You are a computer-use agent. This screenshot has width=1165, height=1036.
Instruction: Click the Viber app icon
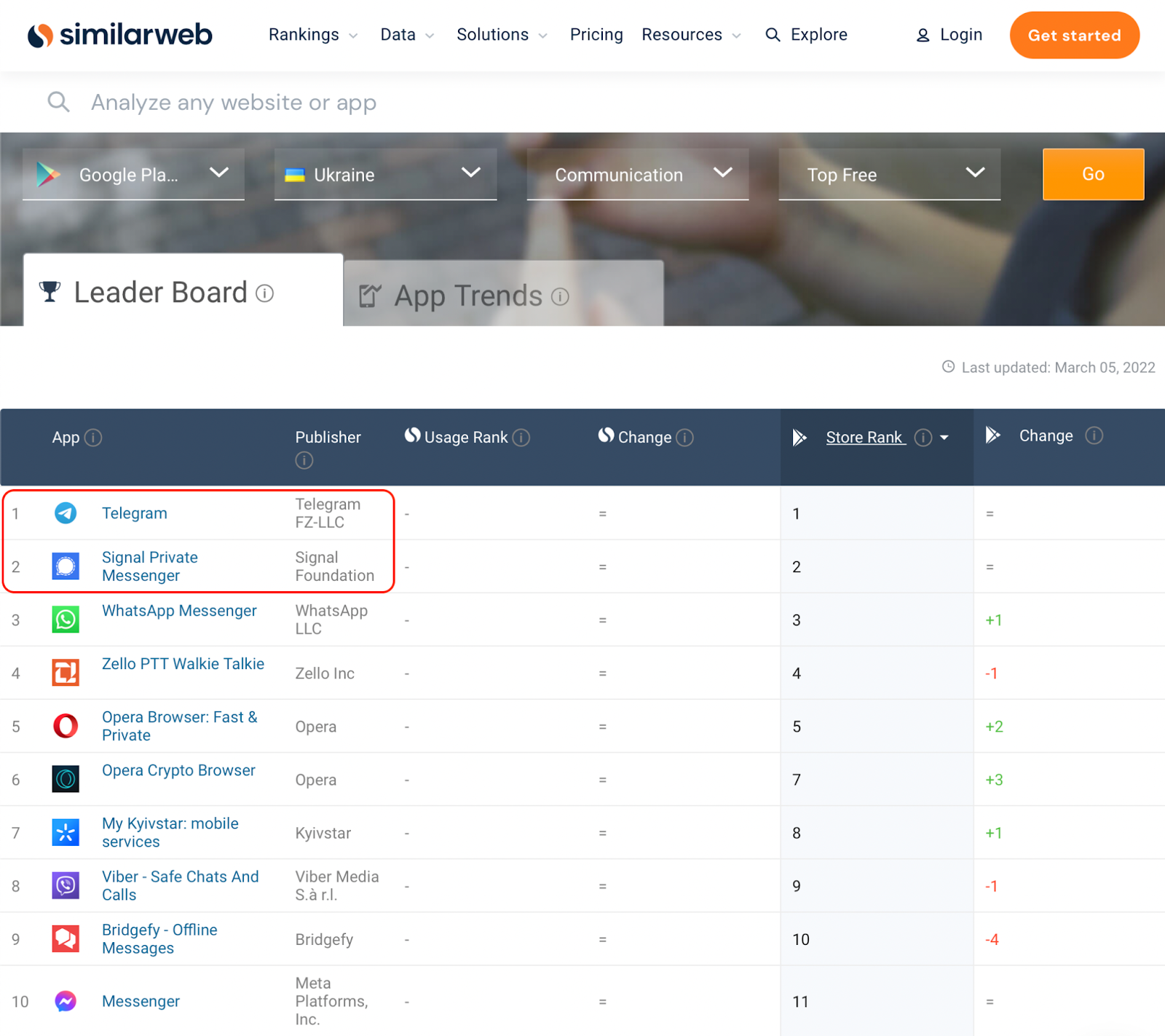[66, 885]
